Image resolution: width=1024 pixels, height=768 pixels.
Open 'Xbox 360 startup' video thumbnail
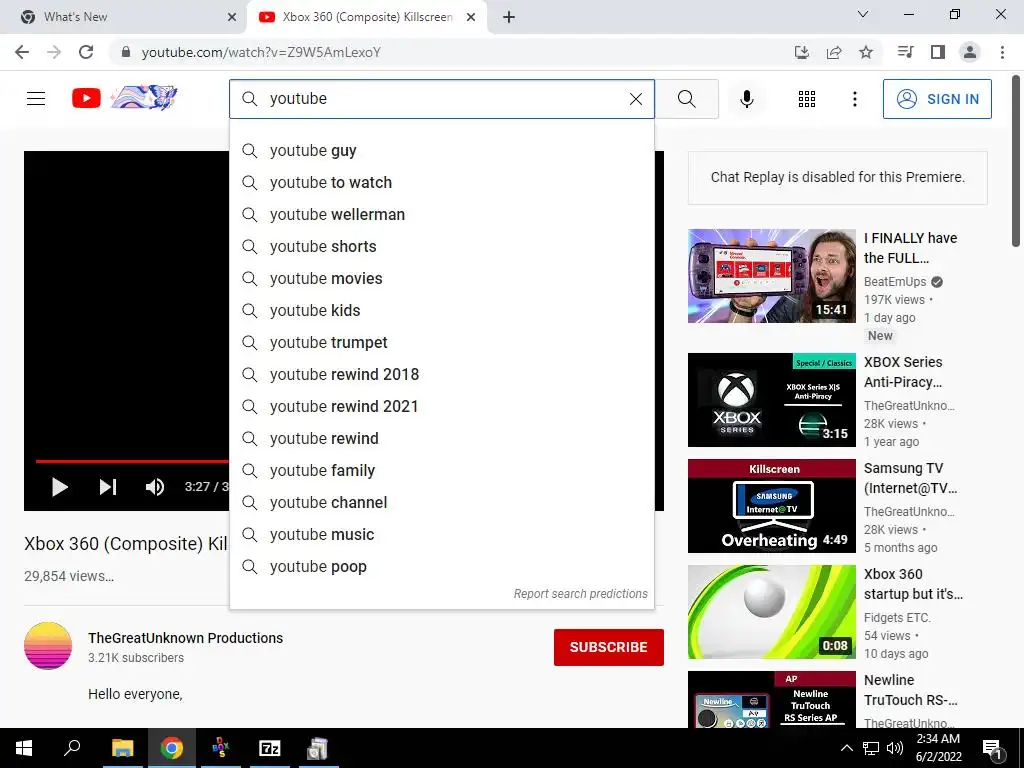tap(771, 612)
